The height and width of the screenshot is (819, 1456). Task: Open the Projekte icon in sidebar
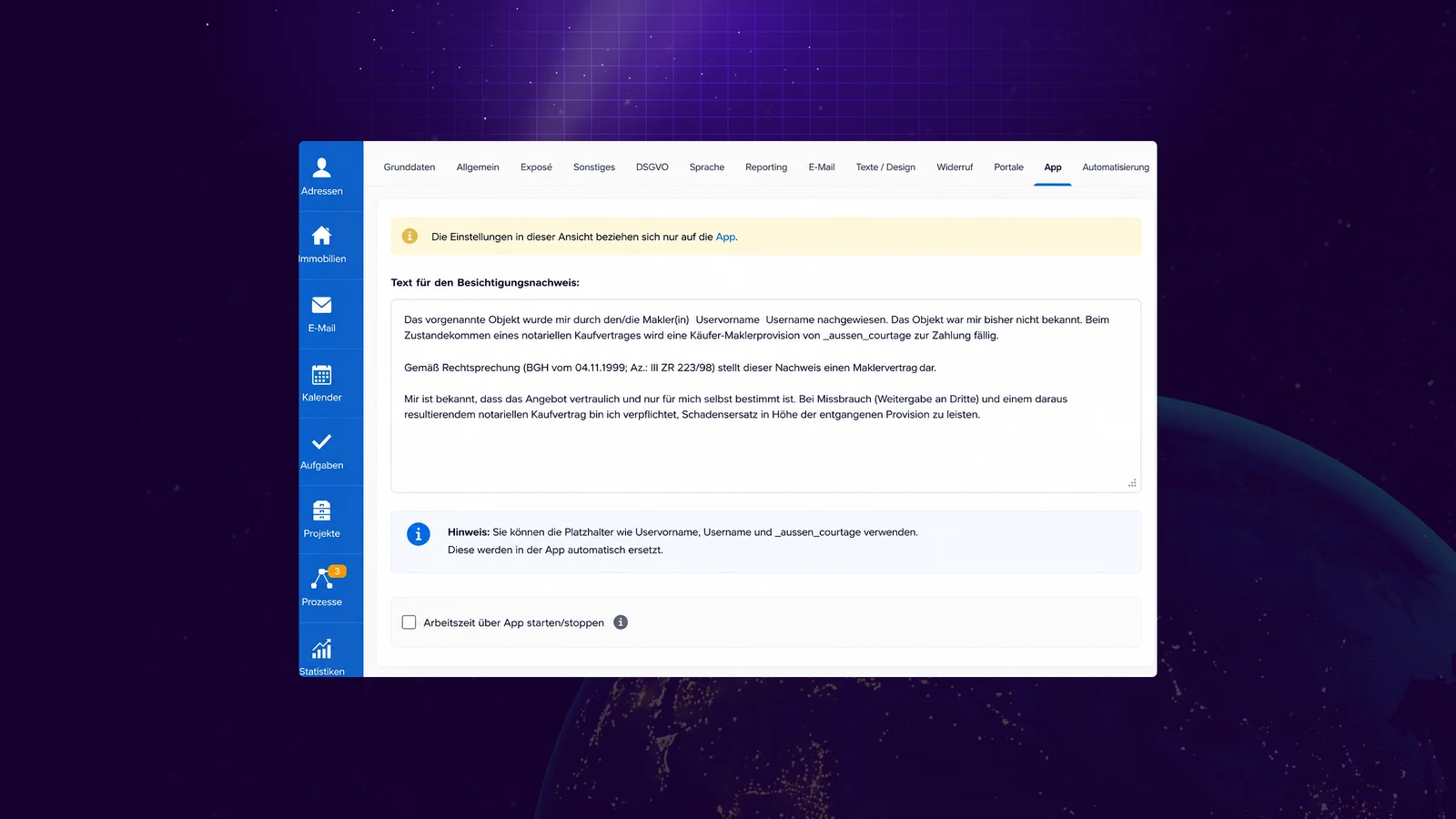321,511
